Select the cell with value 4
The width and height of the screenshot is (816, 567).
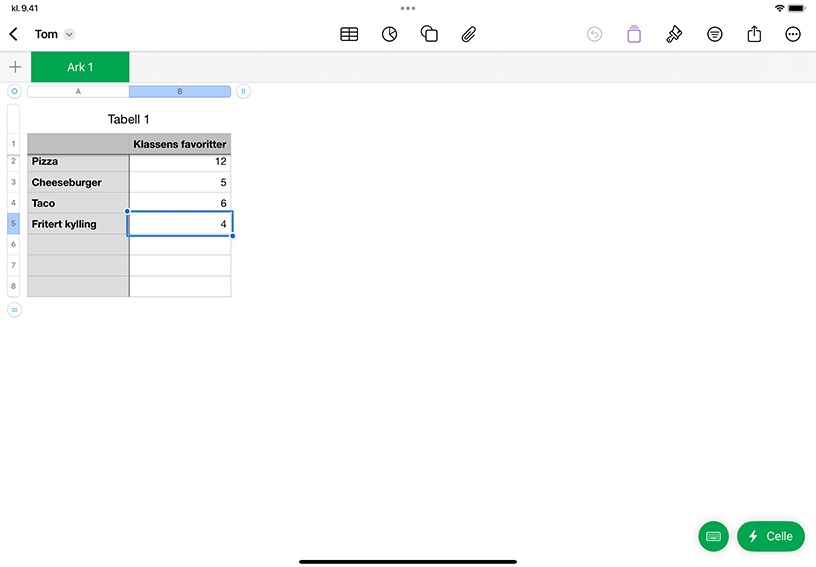(x=180, y=224)
